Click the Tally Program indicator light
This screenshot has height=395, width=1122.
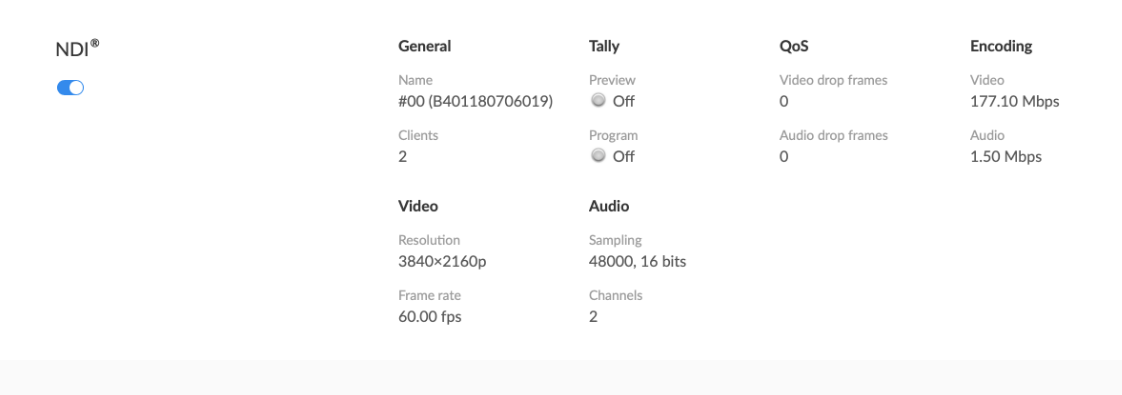[x=598, y=155]
